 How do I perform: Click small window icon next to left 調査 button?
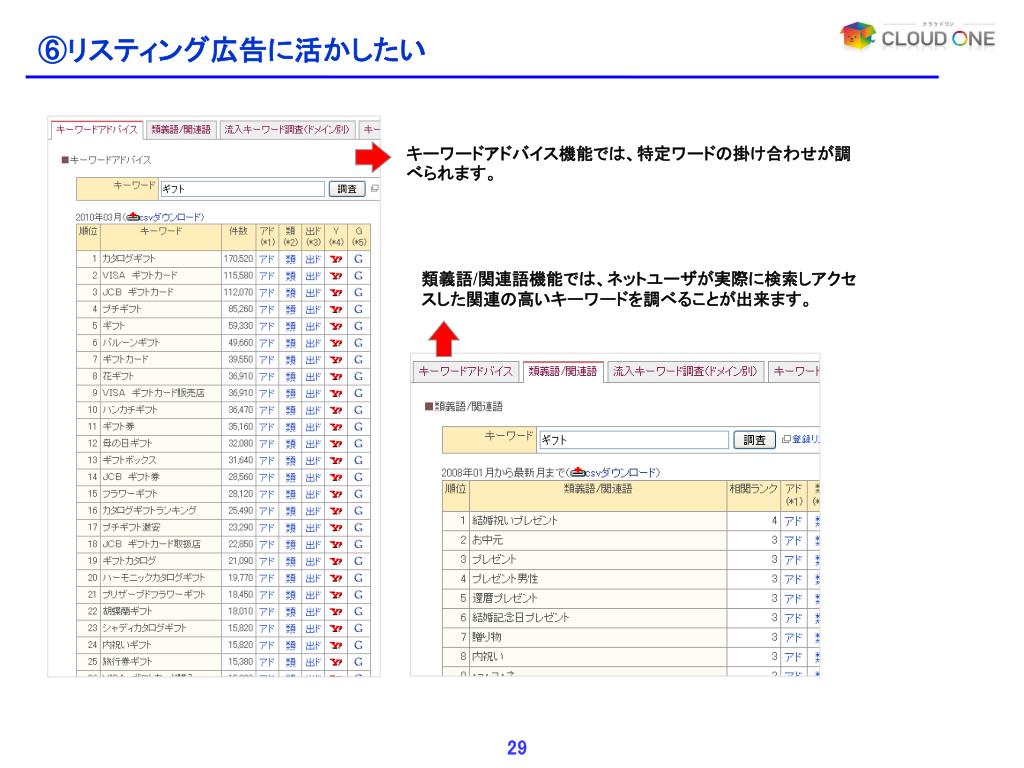tap(374, 189)
